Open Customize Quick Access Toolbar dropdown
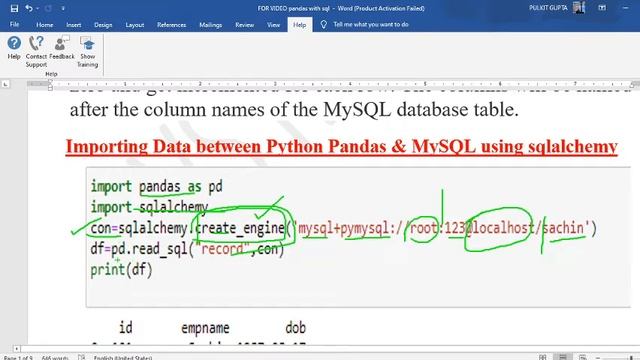This screenshot has height=360, width=640. (x=63, y=9)
